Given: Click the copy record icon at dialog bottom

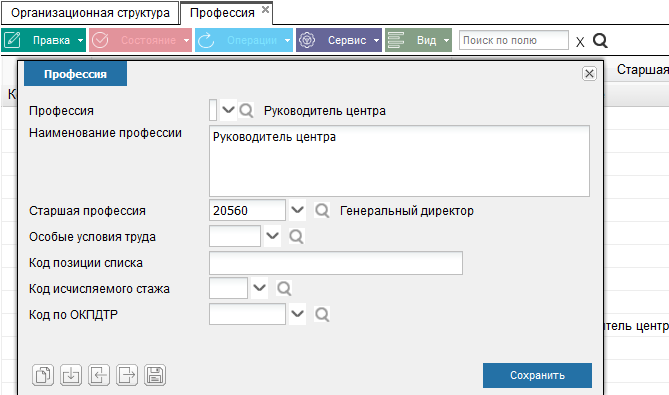Looking at the screenshot, I should [x=43, y=375].
